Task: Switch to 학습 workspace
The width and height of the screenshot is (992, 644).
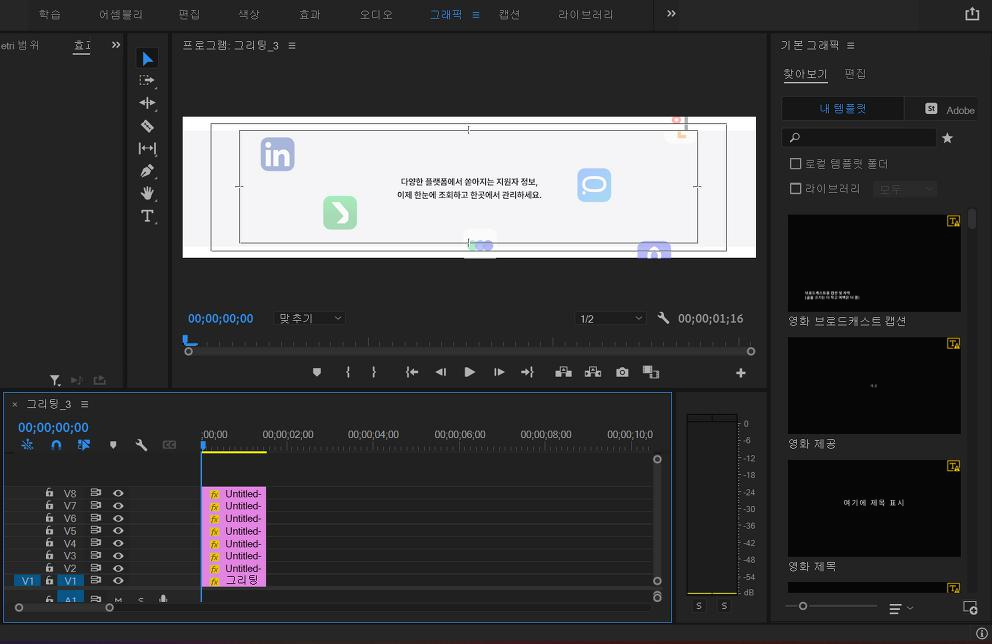Action: (50, 15)
